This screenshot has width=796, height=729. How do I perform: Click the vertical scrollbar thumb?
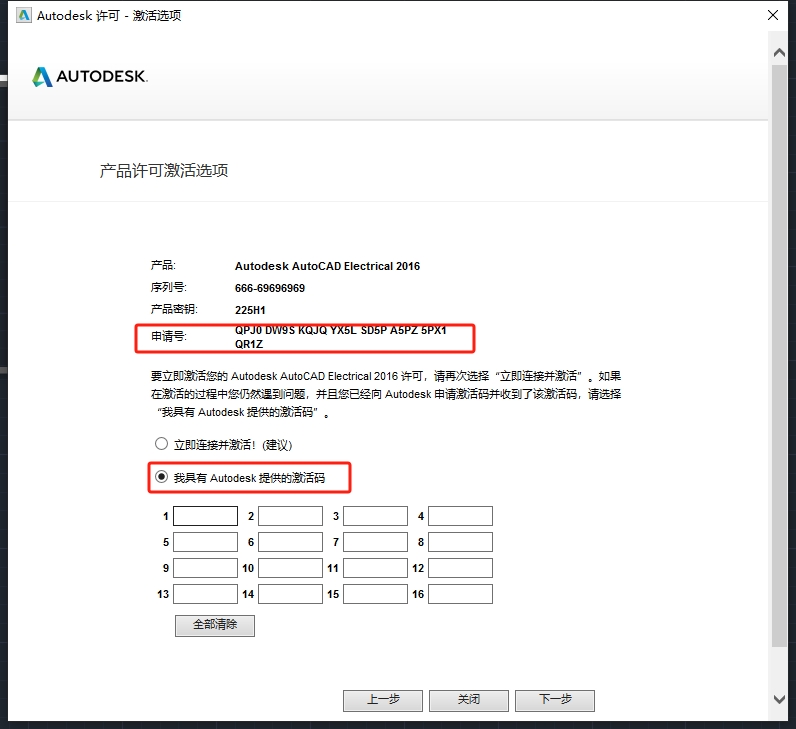779,355
